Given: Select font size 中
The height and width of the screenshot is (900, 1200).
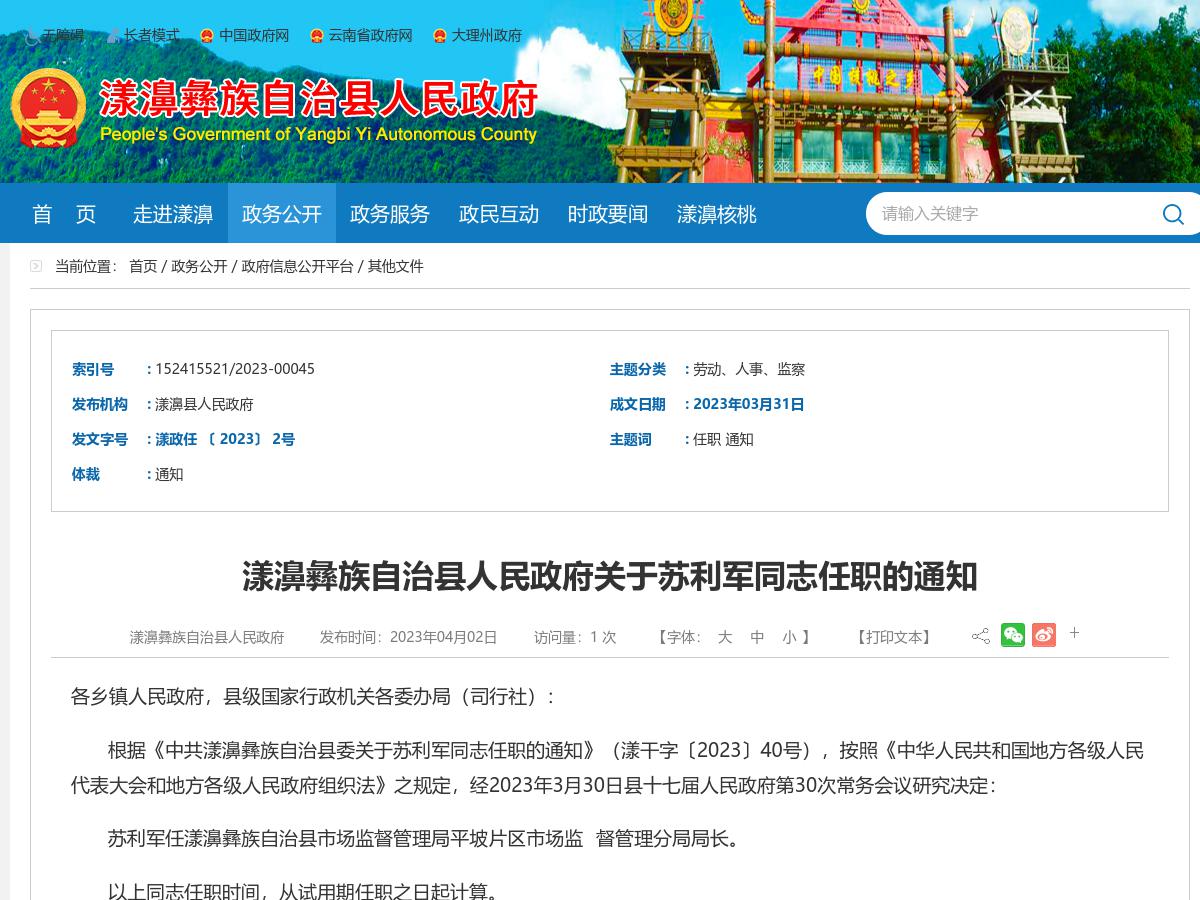Looking at the screenshot, I should pyautogui.click(x=757, y=637).
